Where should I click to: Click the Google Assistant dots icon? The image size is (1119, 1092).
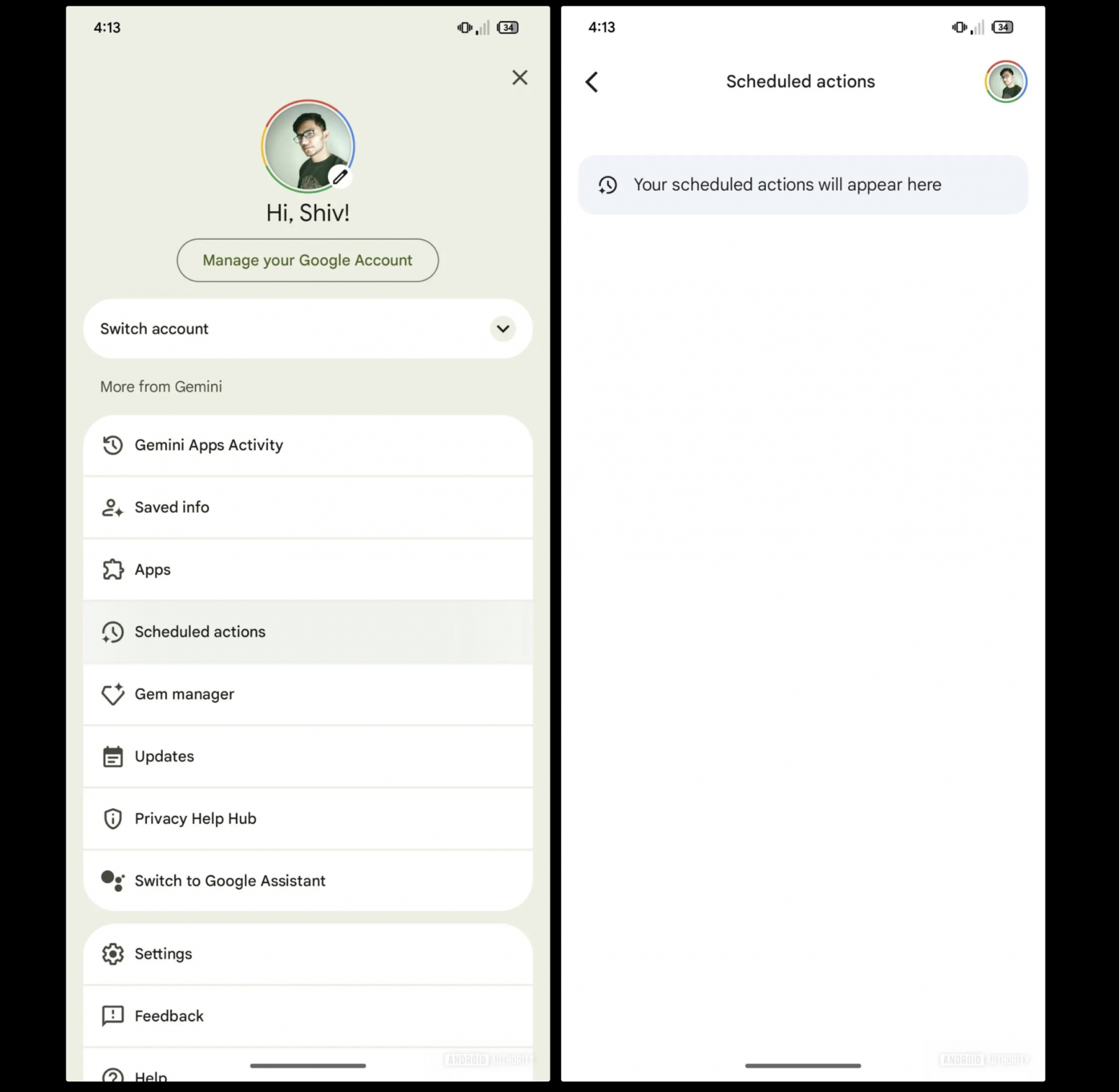point(113,881)
